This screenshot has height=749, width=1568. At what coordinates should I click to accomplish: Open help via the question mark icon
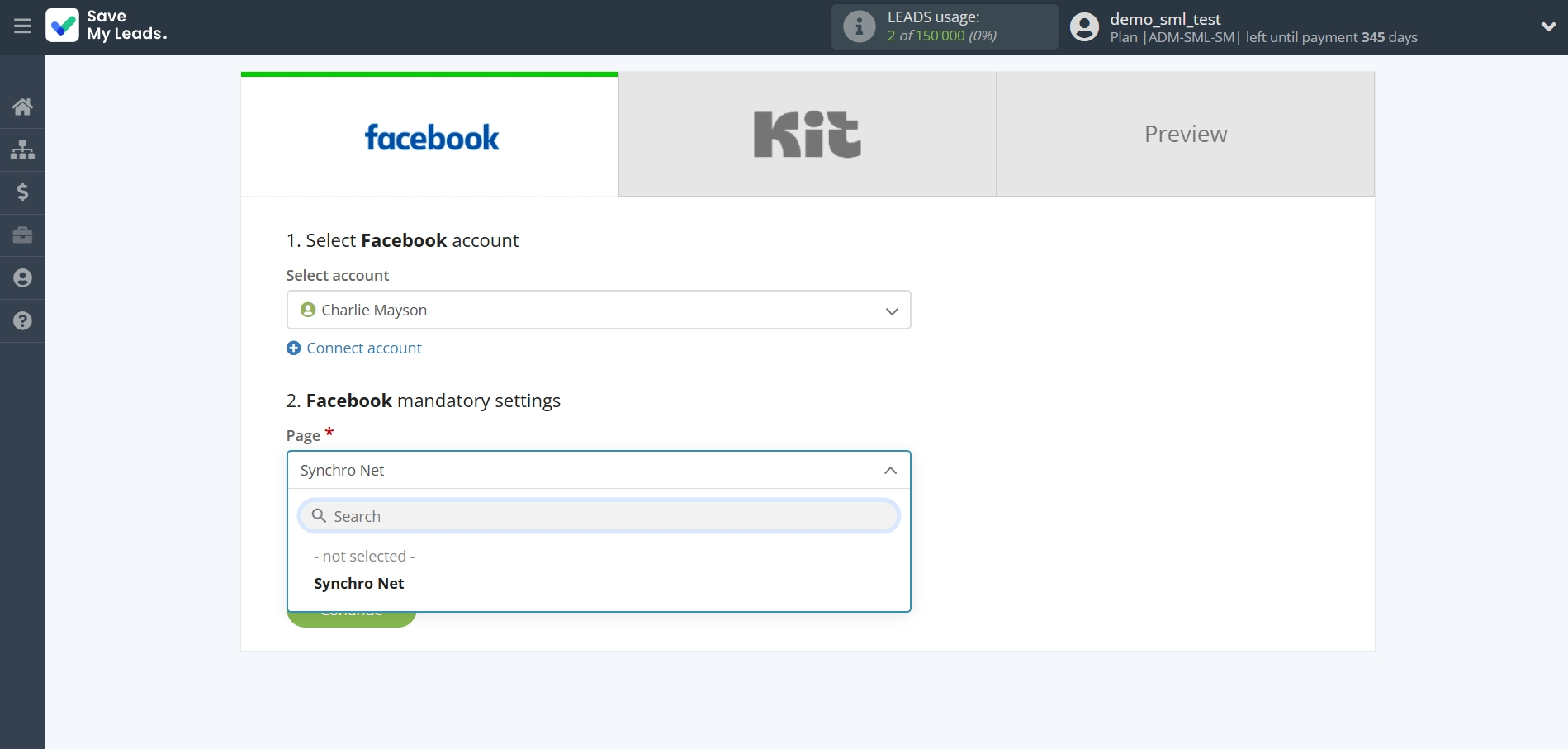(21, 320)
